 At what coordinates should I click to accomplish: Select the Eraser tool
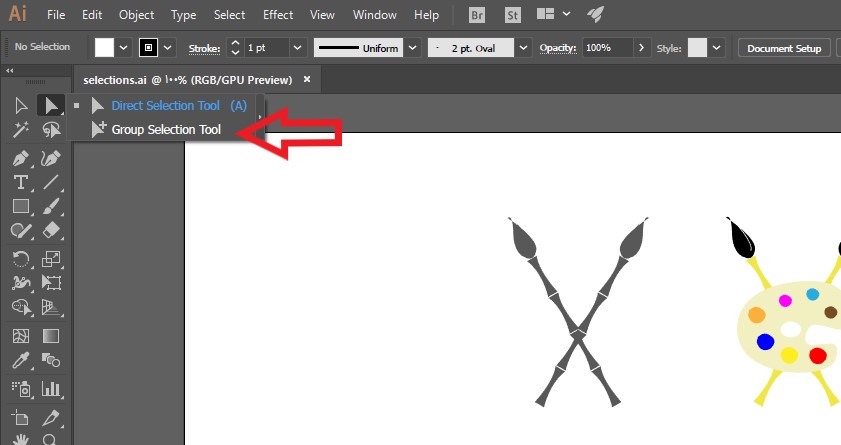click(51, 231)
